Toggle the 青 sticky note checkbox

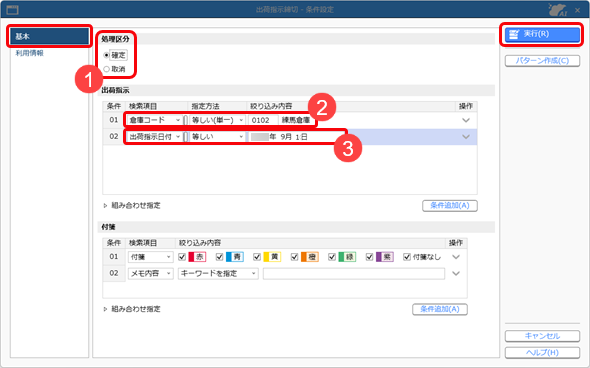pyautogui.click(x=220, y=257)
